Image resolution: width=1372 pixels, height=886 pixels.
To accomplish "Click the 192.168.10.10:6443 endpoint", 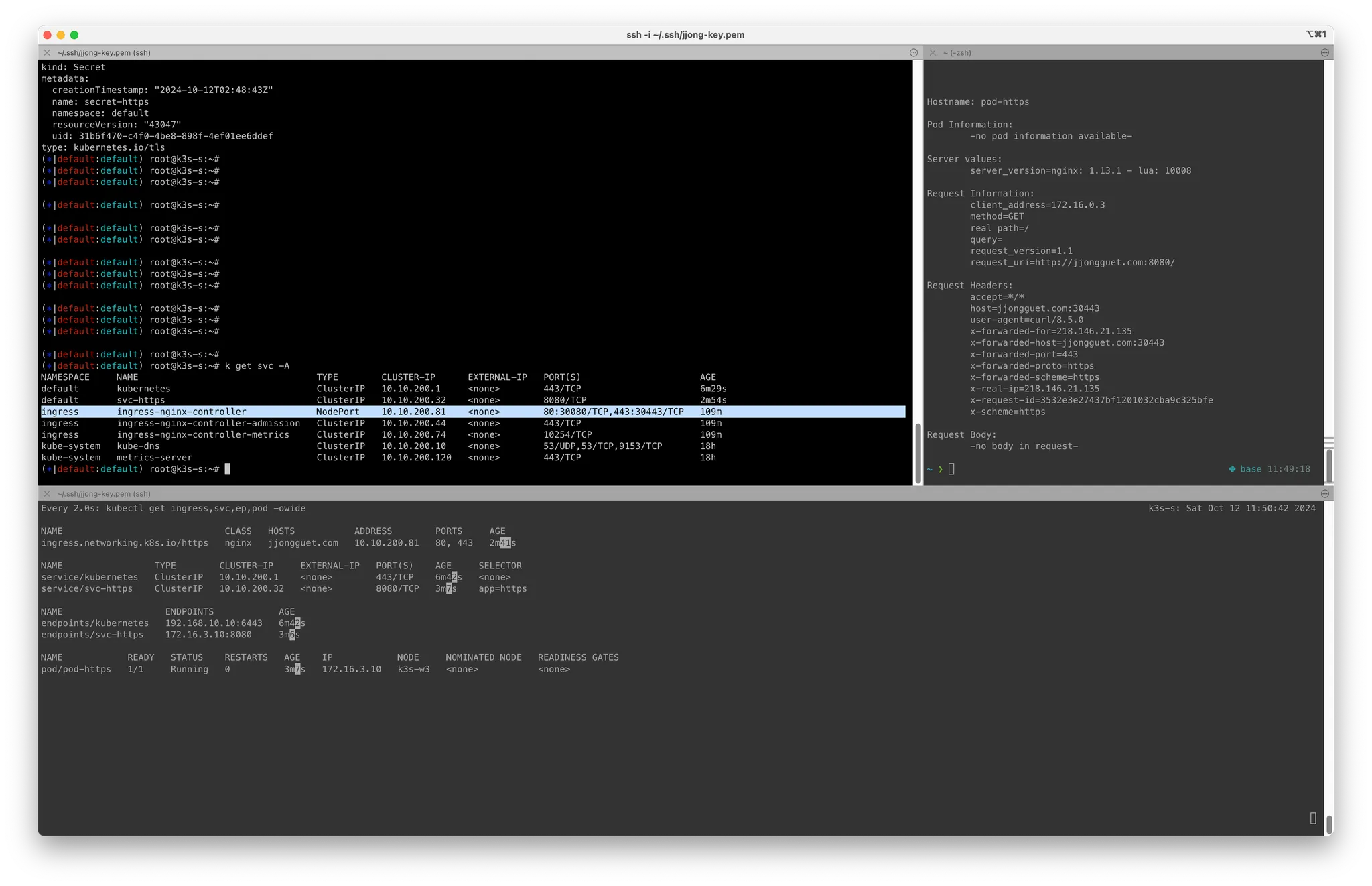I will point(214,623).
